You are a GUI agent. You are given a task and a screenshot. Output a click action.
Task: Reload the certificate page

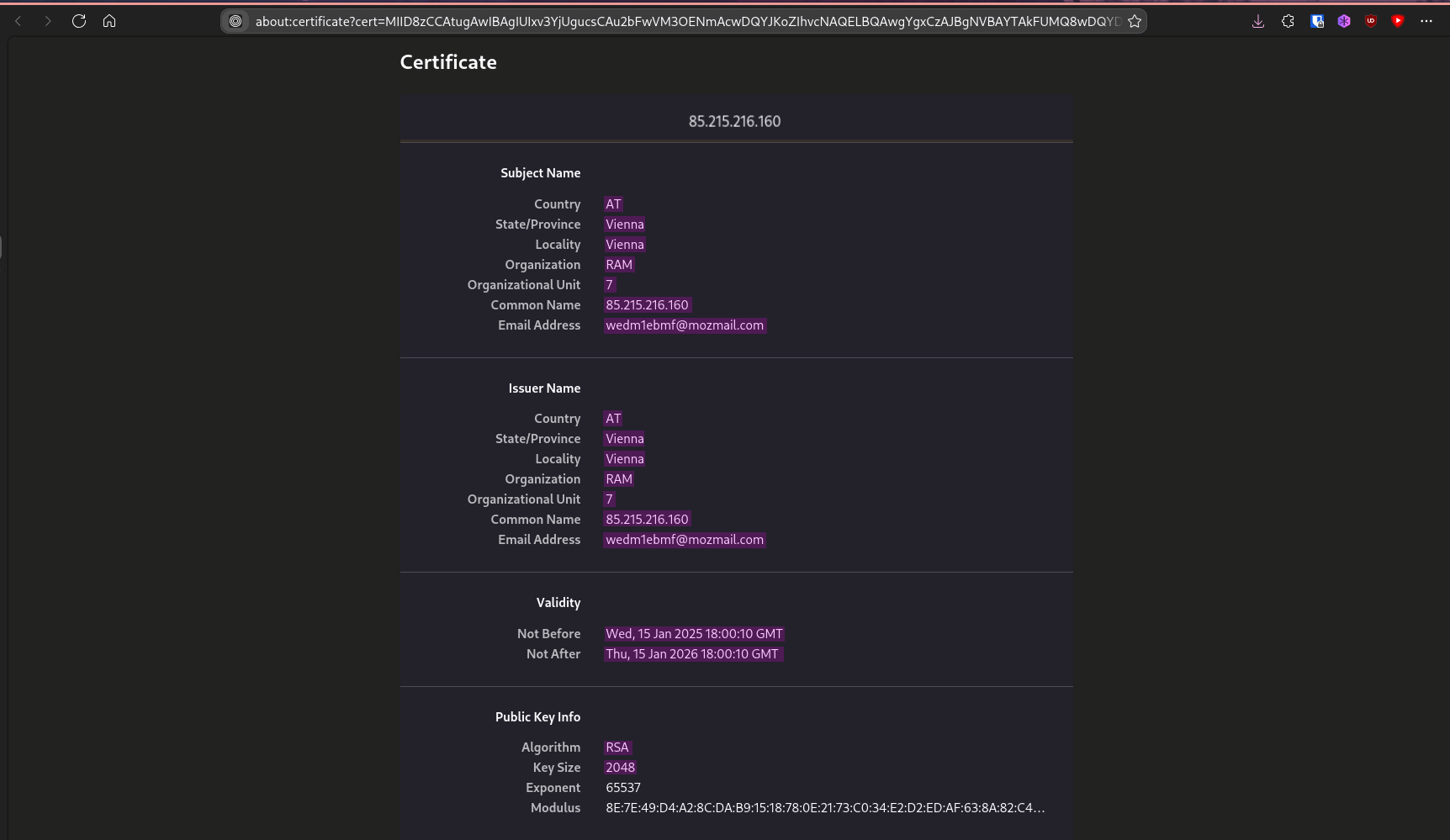point(79,21)
